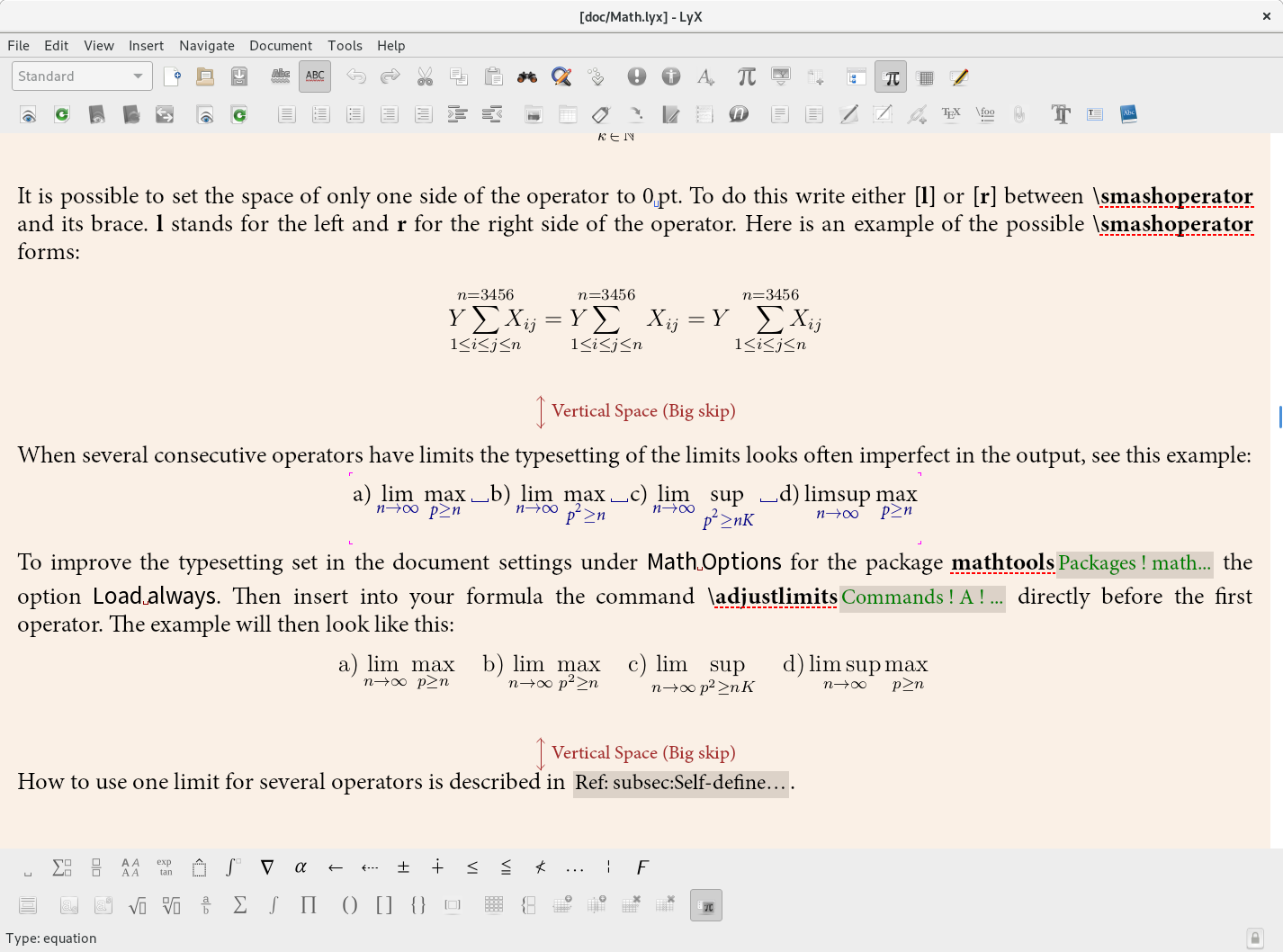Open the less-or-equal relations panel

pyautogui.click(x=472, y=868)
